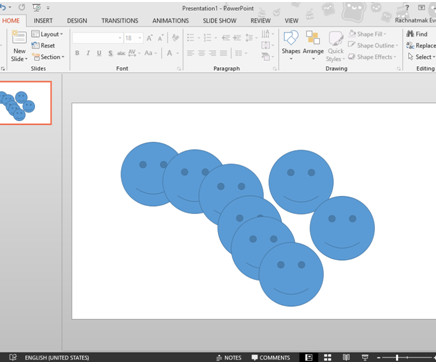Open Text Direction options
This screenshot has width=436, height=364.
(x=267, y=34)
